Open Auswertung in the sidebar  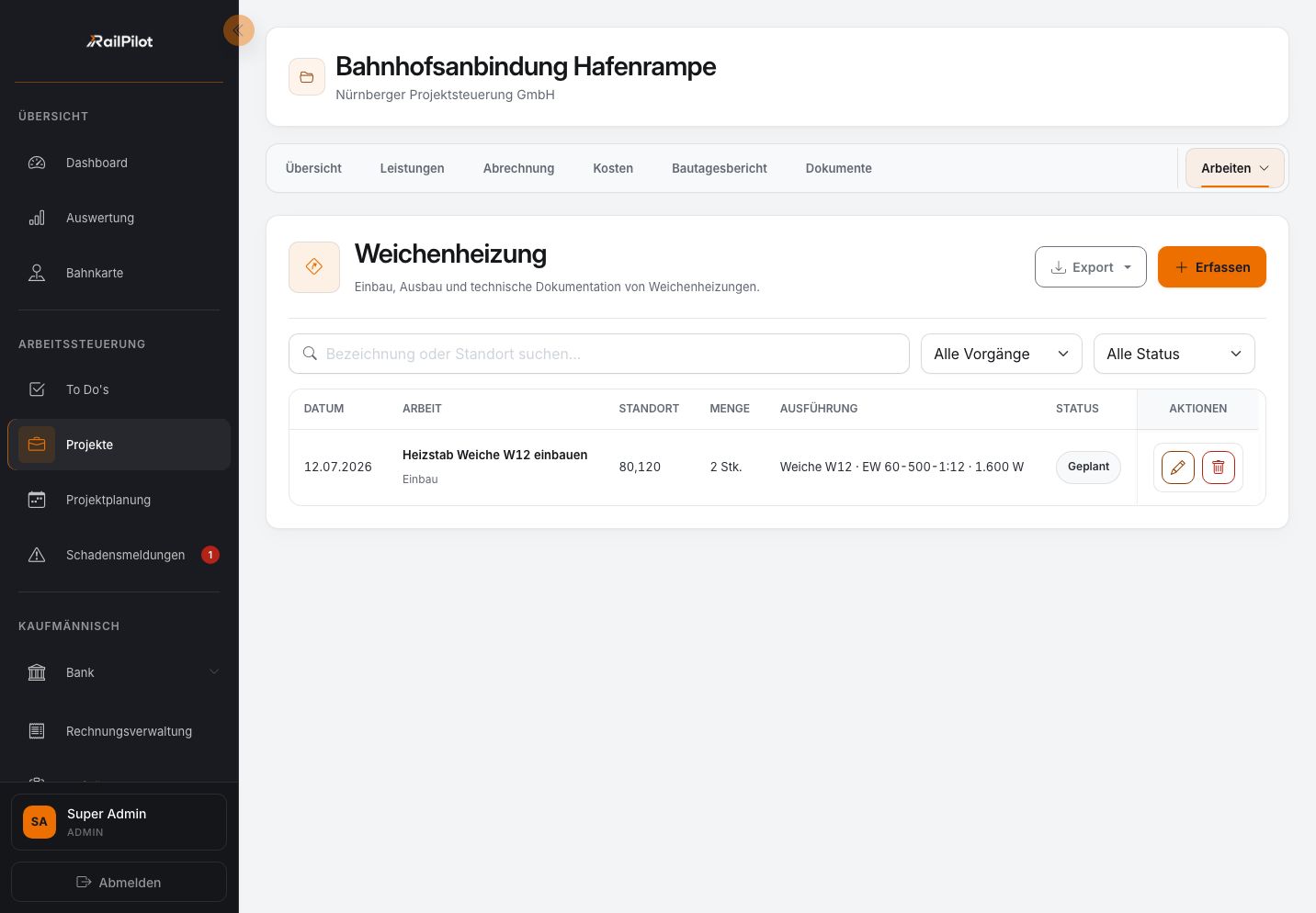[x=119, y=218]
